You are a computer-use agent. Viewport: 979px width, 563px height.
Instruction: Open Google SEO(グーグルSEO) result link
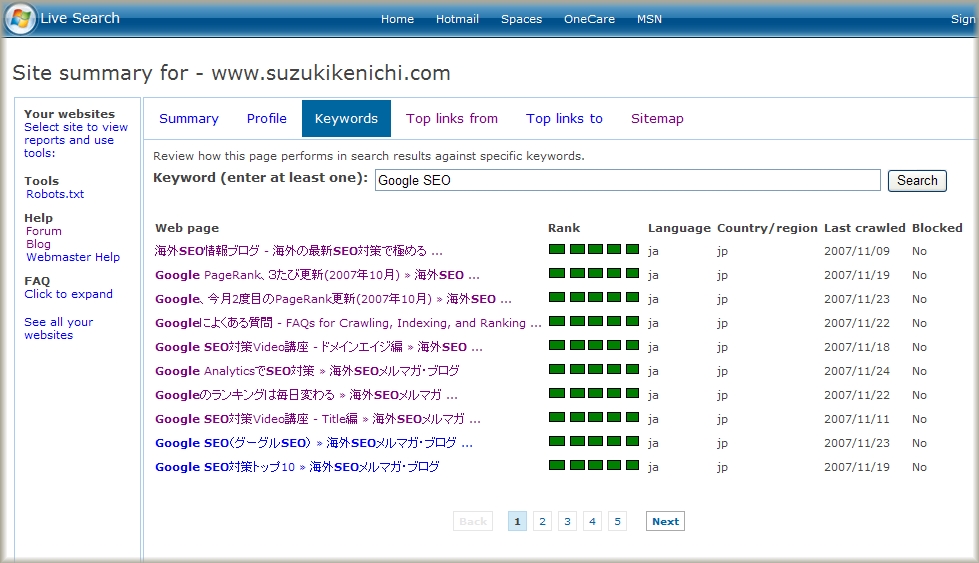pyautogui.click(x=314, y=443)
